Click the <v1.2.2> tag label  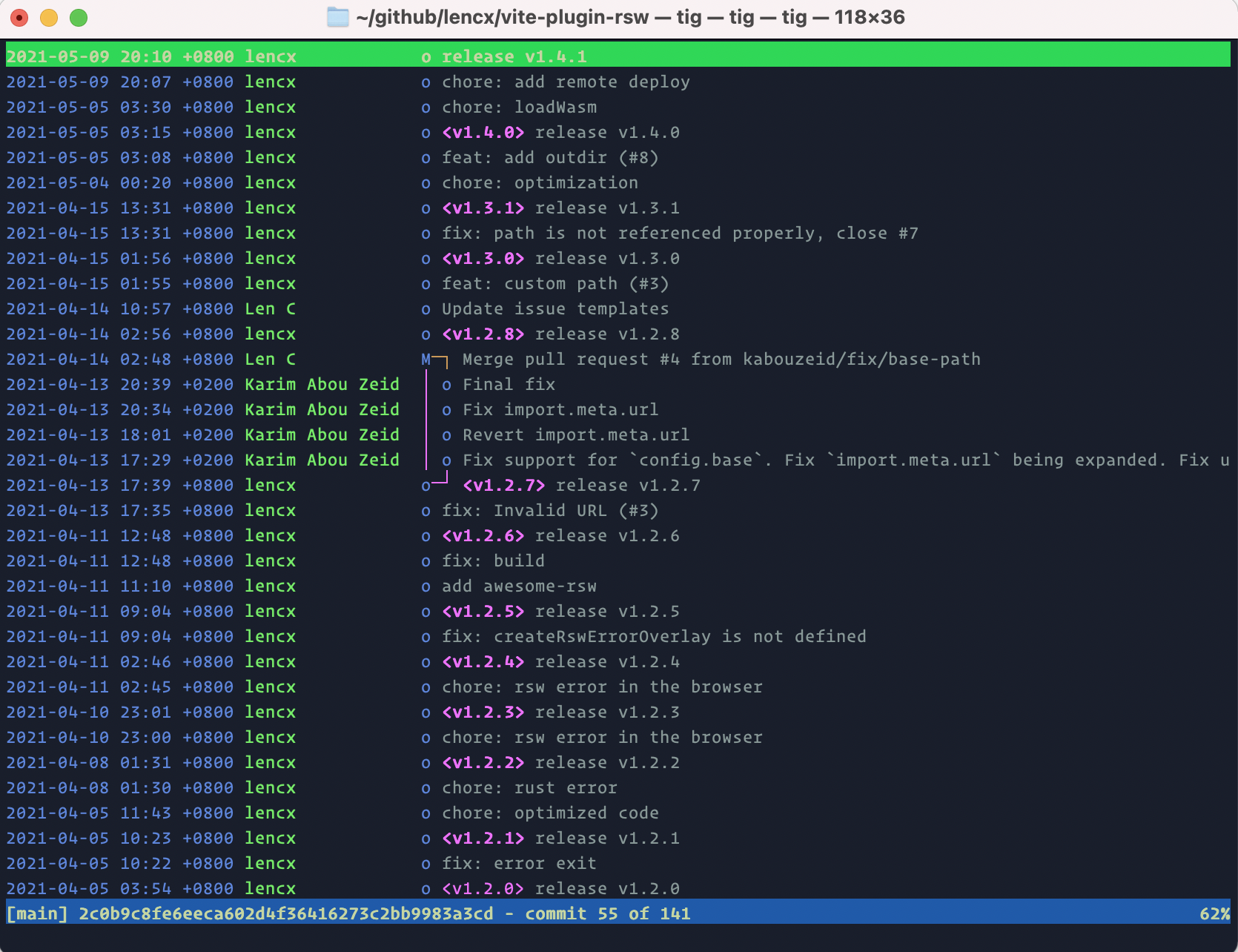pos(483,762)
